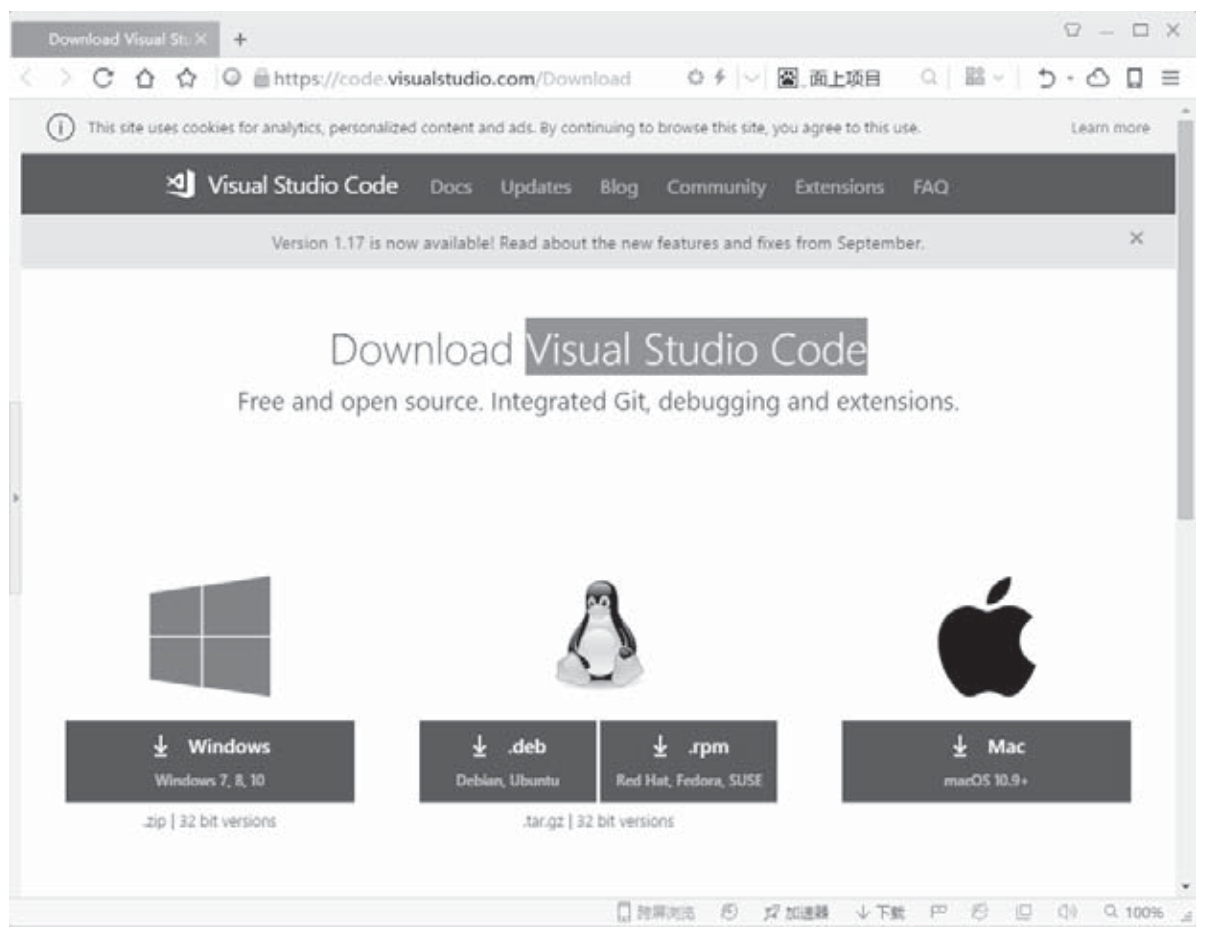The width and height of the screenshot is (1205, 937).
Task: Go to the Blog page
Action: [618, 187]
